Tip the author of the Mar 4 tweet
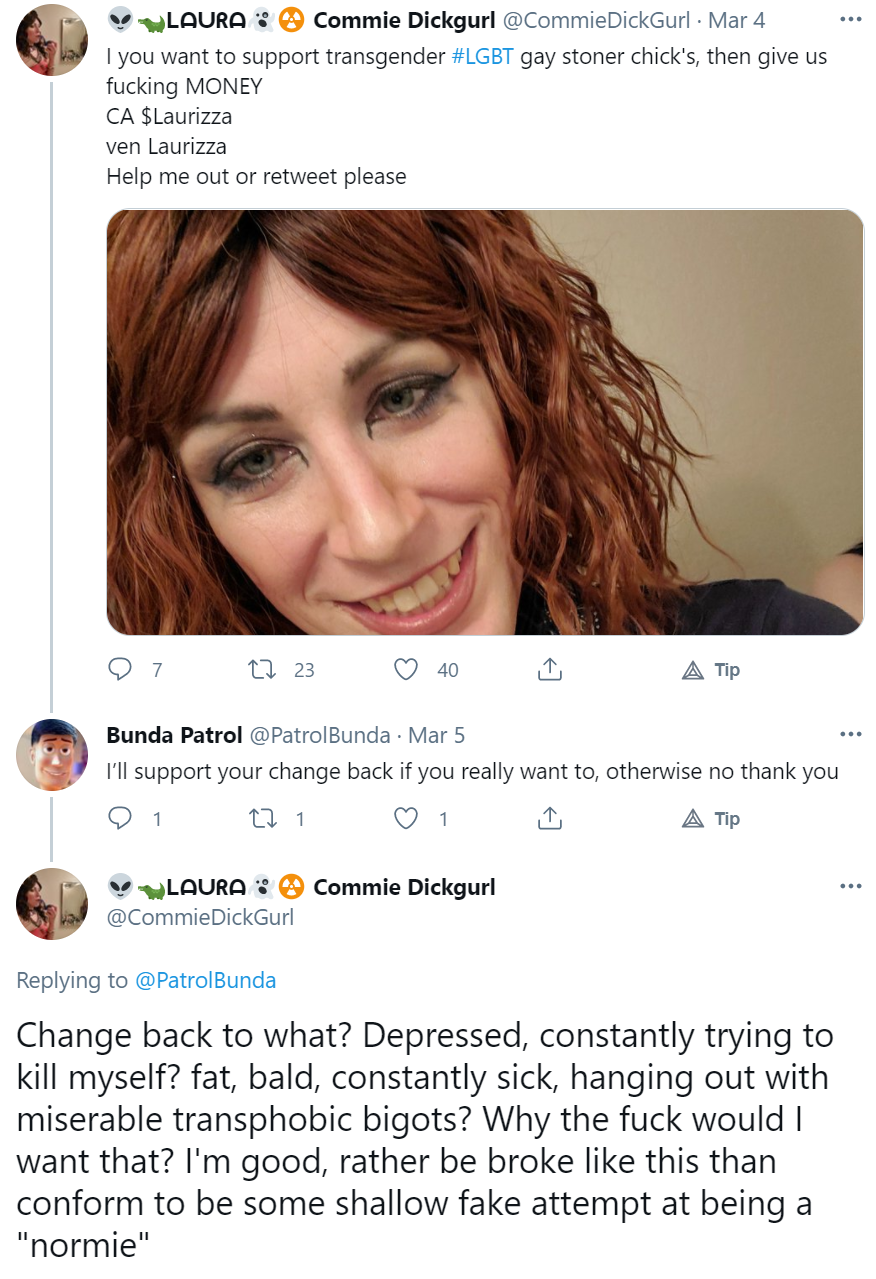 pos(710,670)
